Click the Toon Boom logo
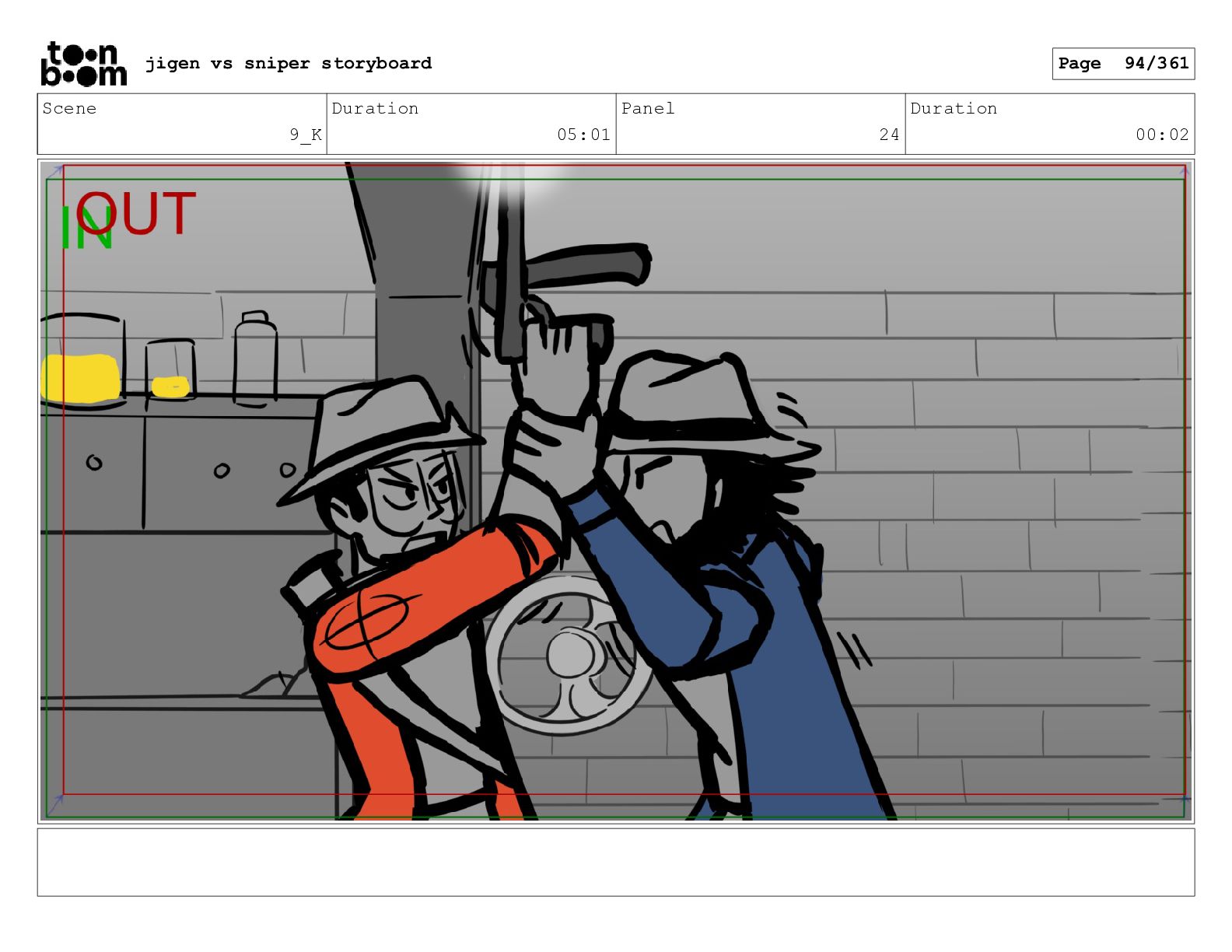This screenshot has height=952, width=1232. pos(83,64)
